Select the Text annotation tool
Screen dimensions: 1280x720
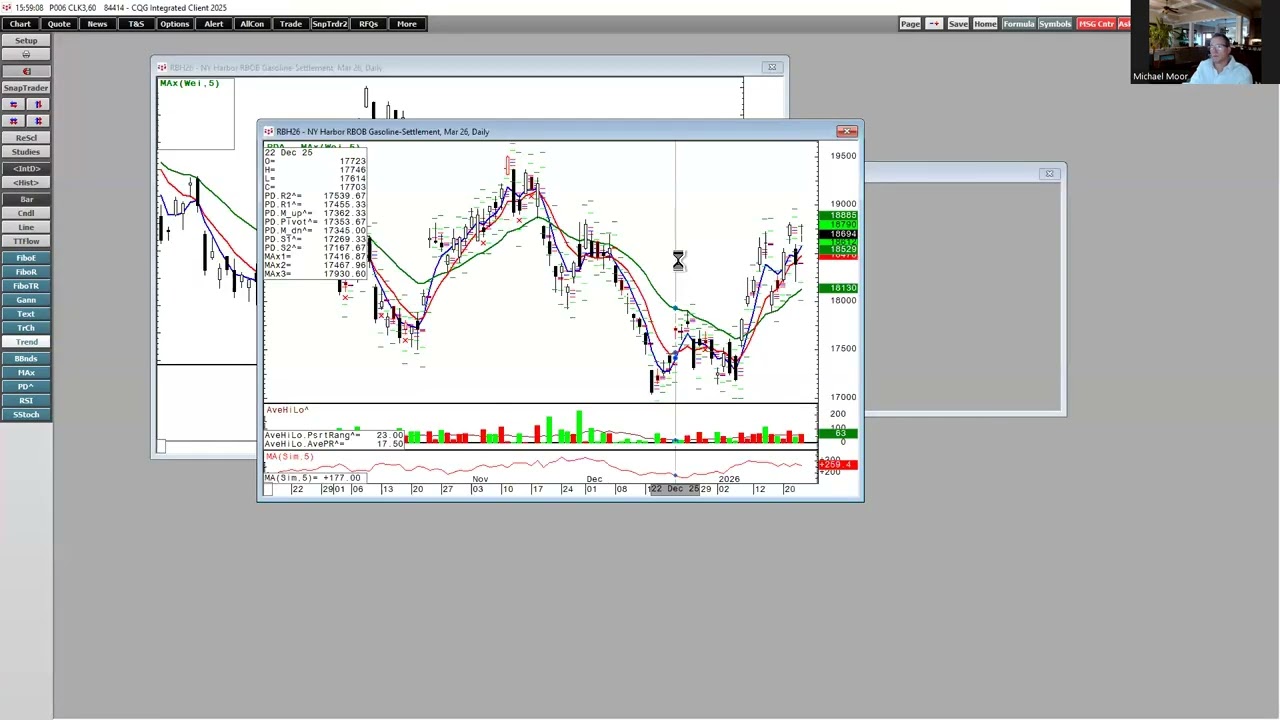26,314
